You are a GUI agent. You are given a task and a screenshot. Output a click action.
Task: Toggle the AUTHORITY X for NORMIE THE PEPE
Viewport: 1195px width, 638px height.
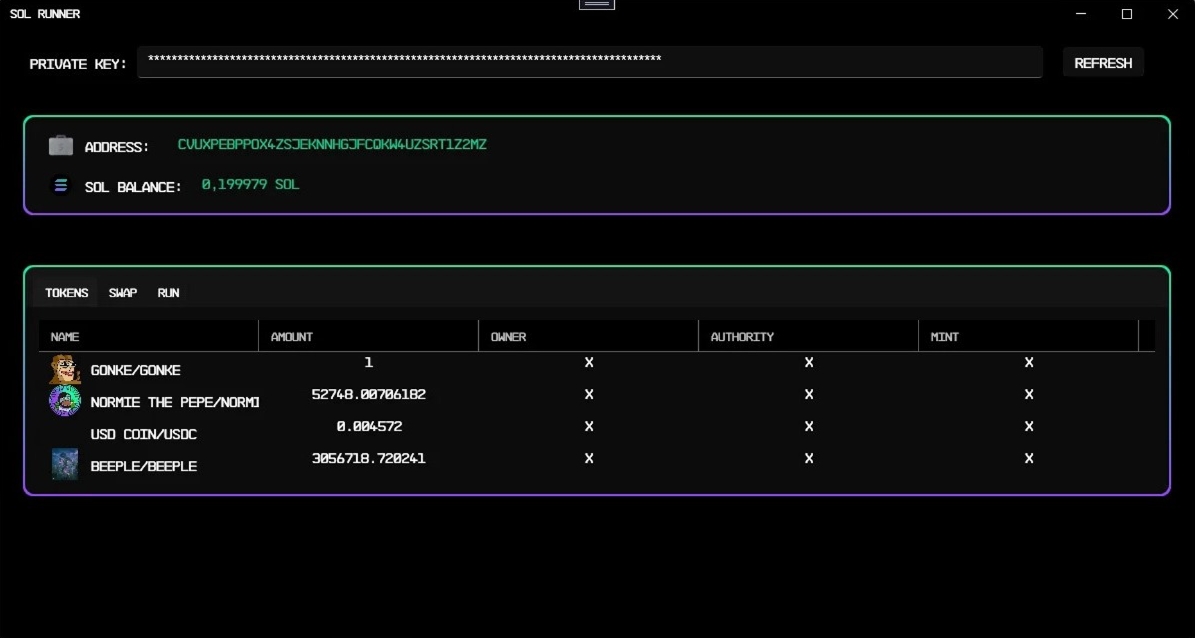(x=808, y=394)
